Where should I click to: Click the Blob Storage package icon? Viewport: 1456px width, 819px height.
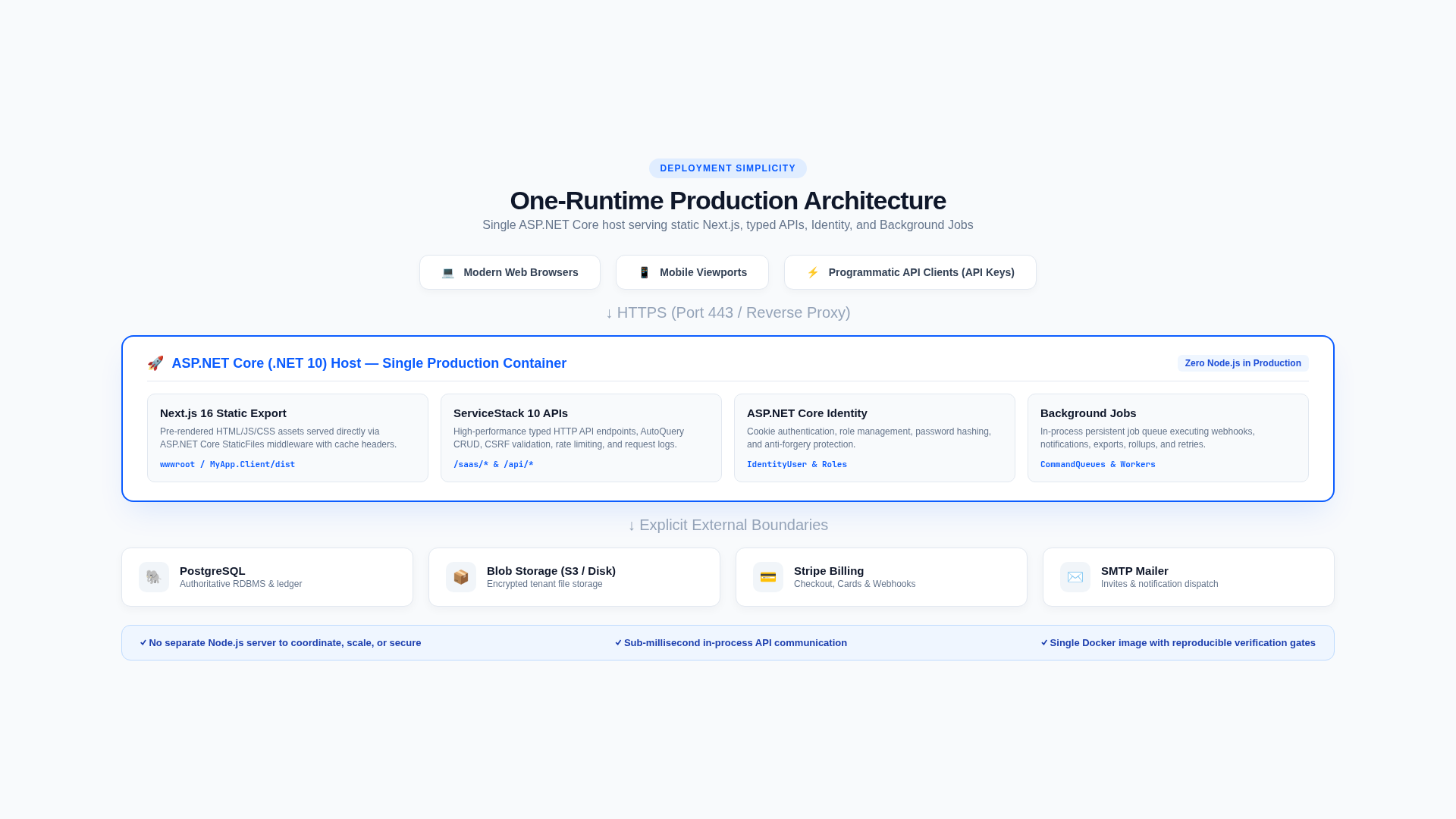461,577
